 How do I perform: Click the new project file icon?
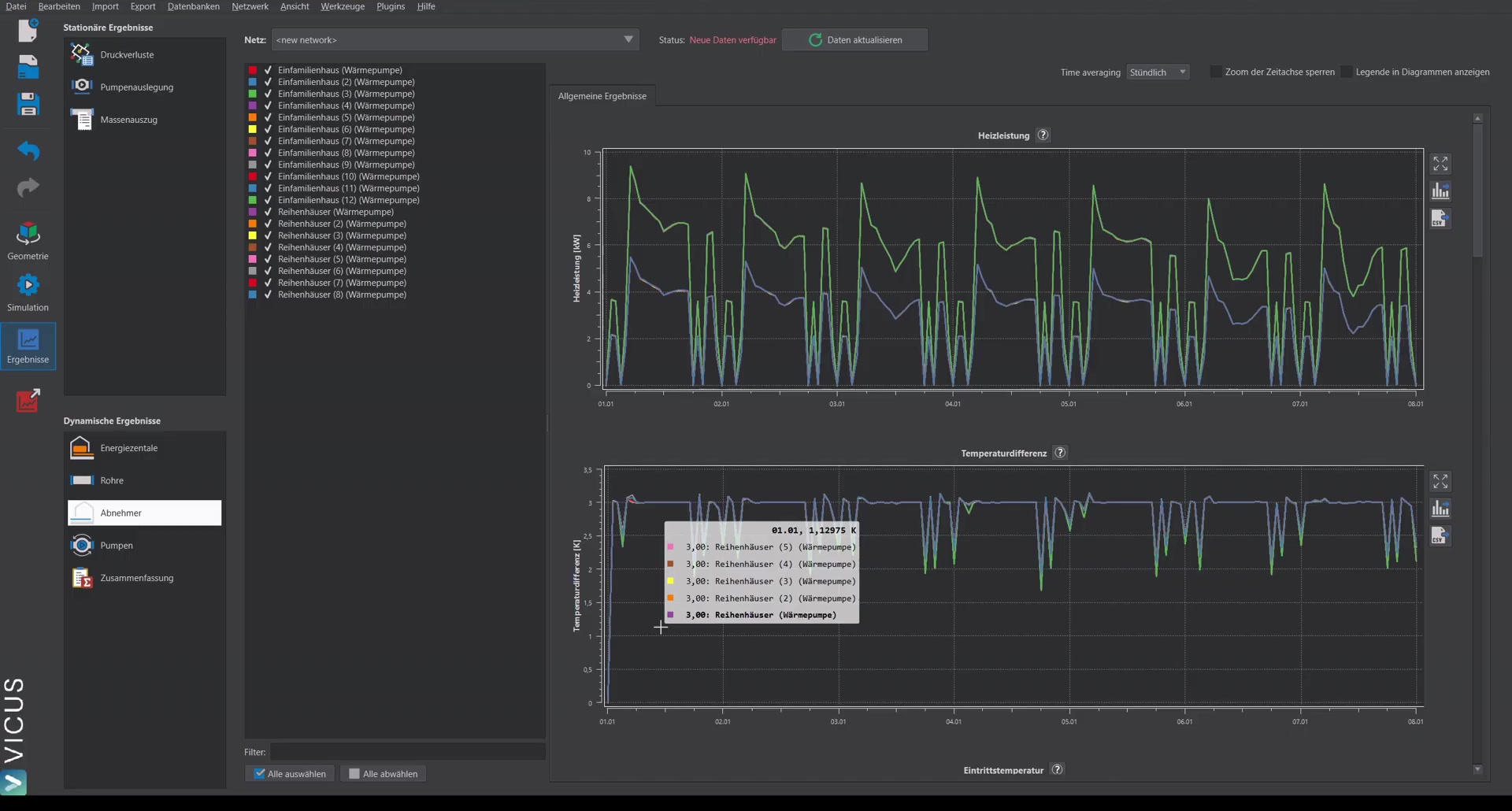tap(28, 30)
